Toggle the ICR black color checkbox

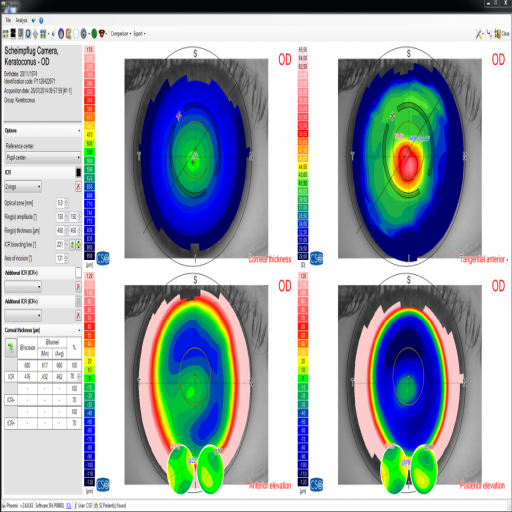78,172
